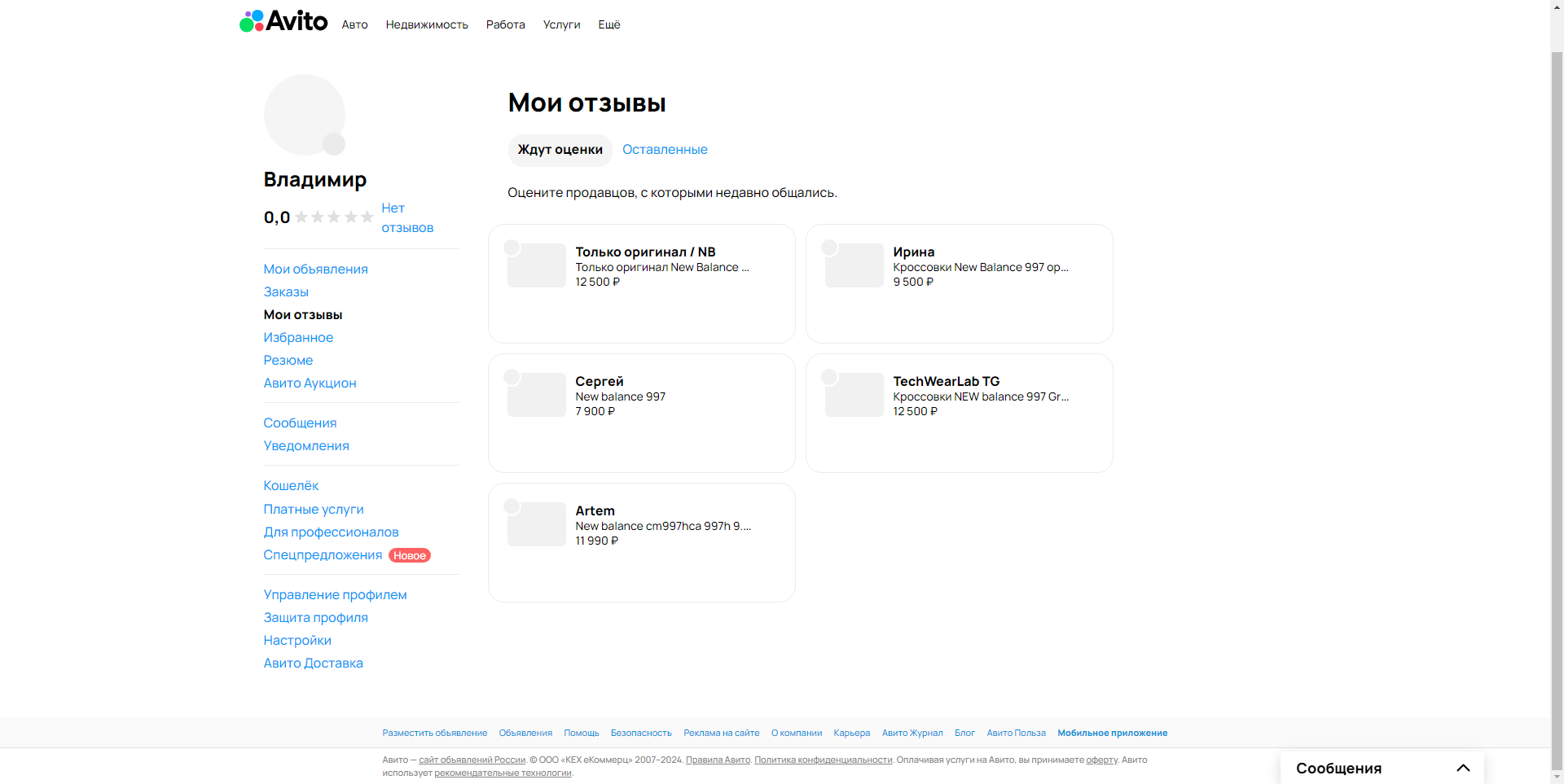Click the Avito logo
The width and height of the screenshot is (1564, 784).
(283, 21)
